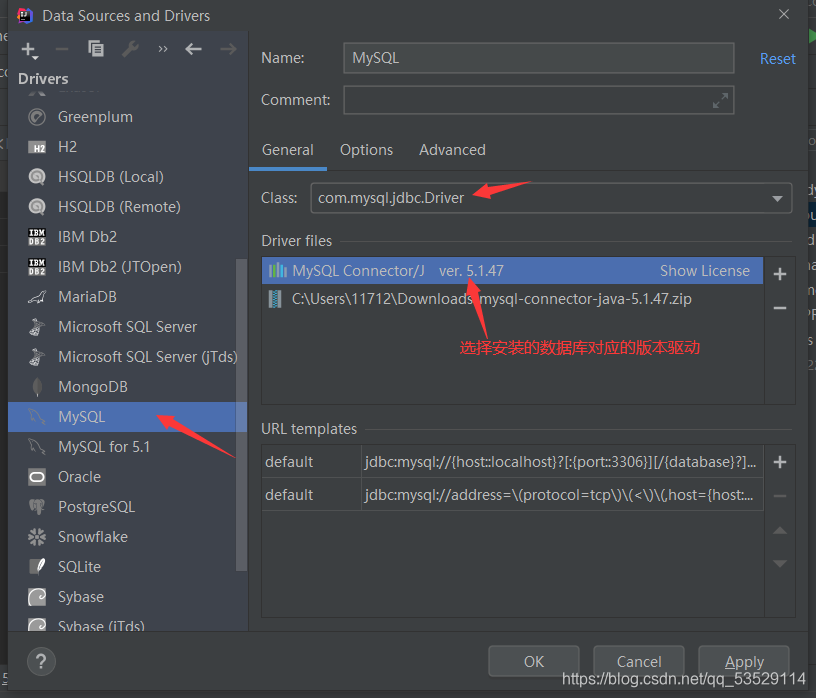Move URL template up arrow
Image resolution: width=816 pixels, height=698 pixels.
point(780,530)
